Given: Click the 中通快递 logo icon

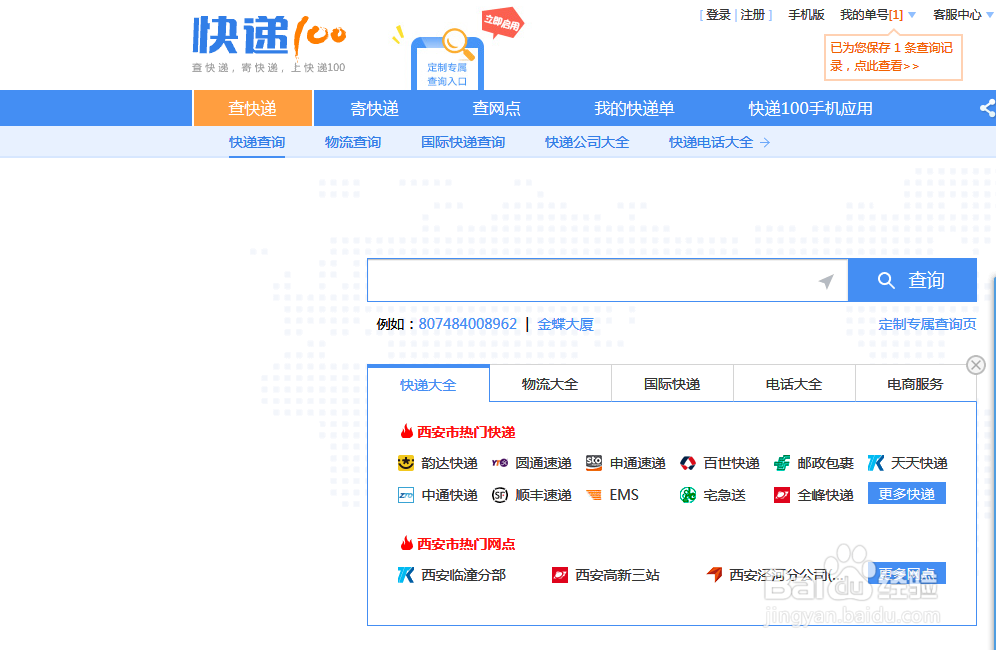Looking at the screenshot, I should [406, 495].
